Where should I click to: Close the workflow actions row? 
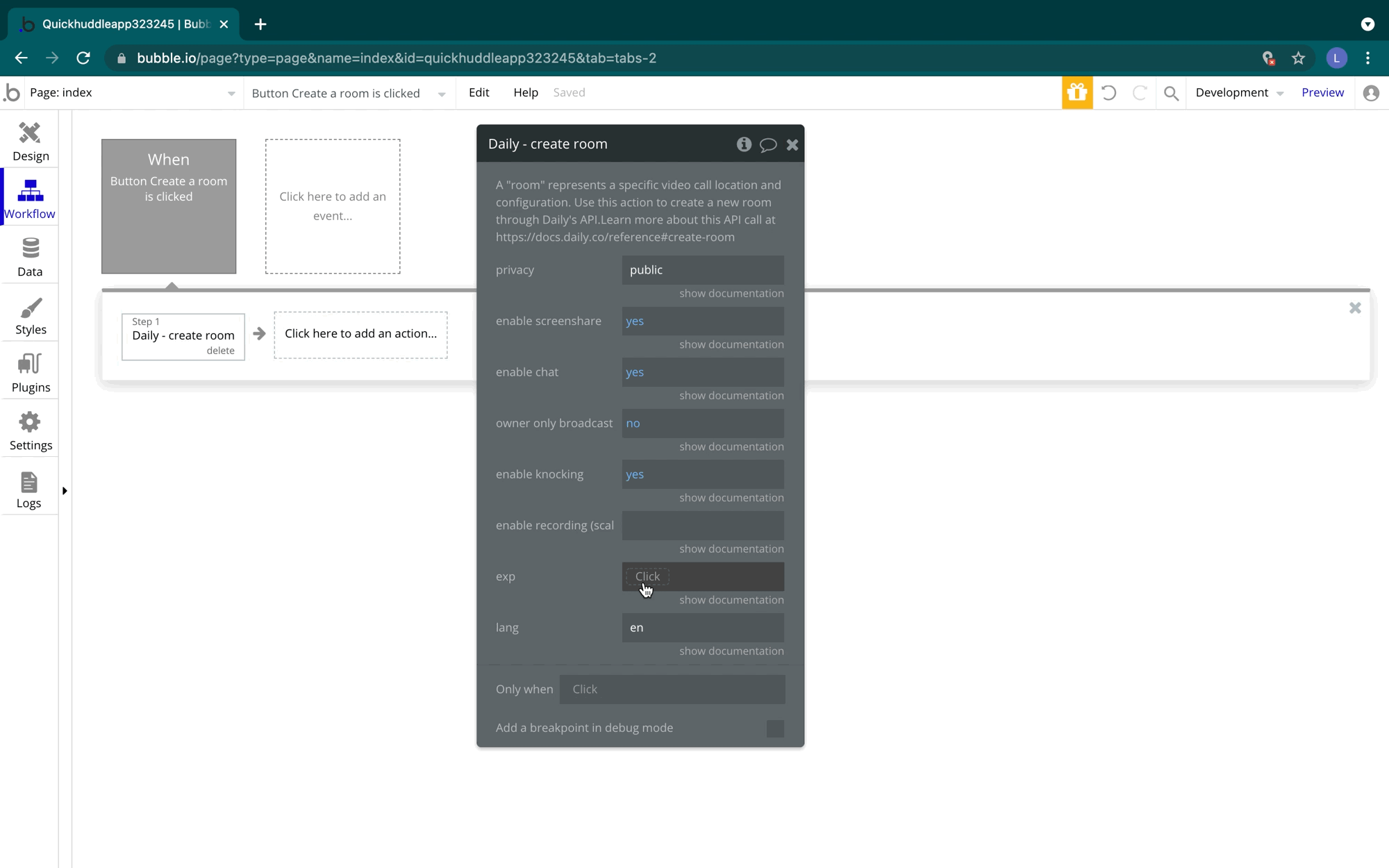click(x=1354, y=308)
